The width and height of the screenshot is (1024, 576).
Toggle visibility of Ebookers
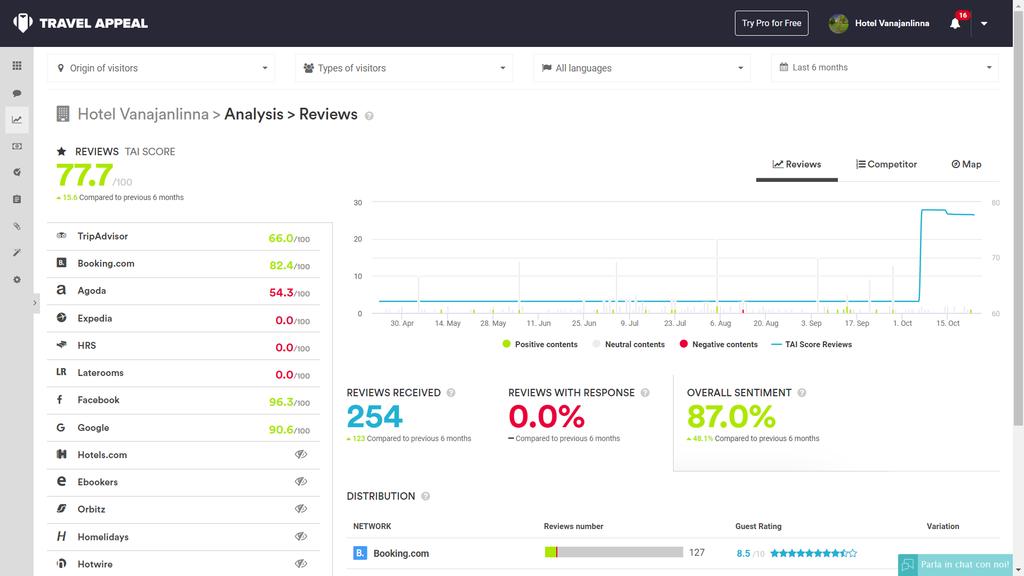(x=300, y=482)
